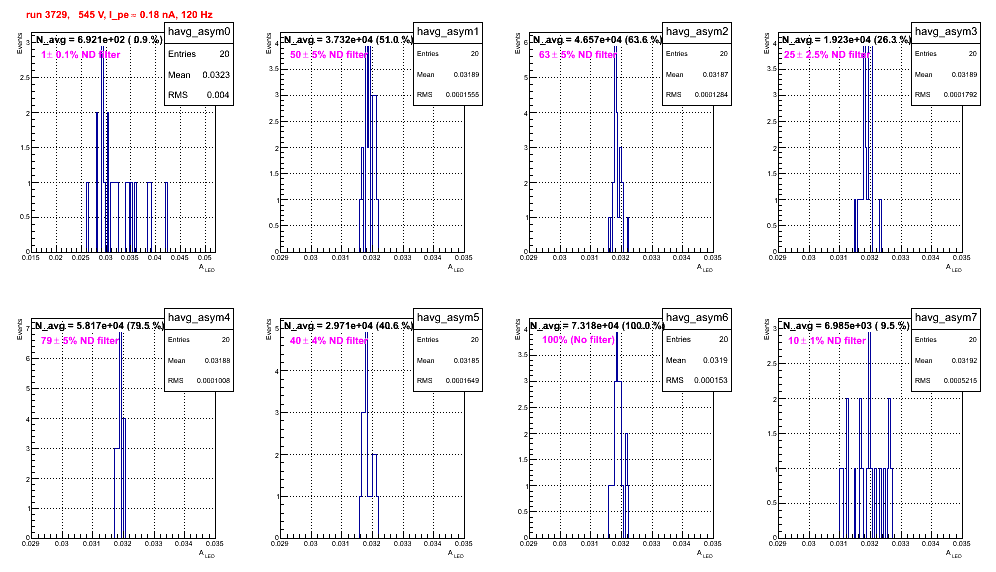Select Mean value 0.03192 in havg_asym7 box
996x572 pixels.
pyautogui.click(x=964, y=361)
